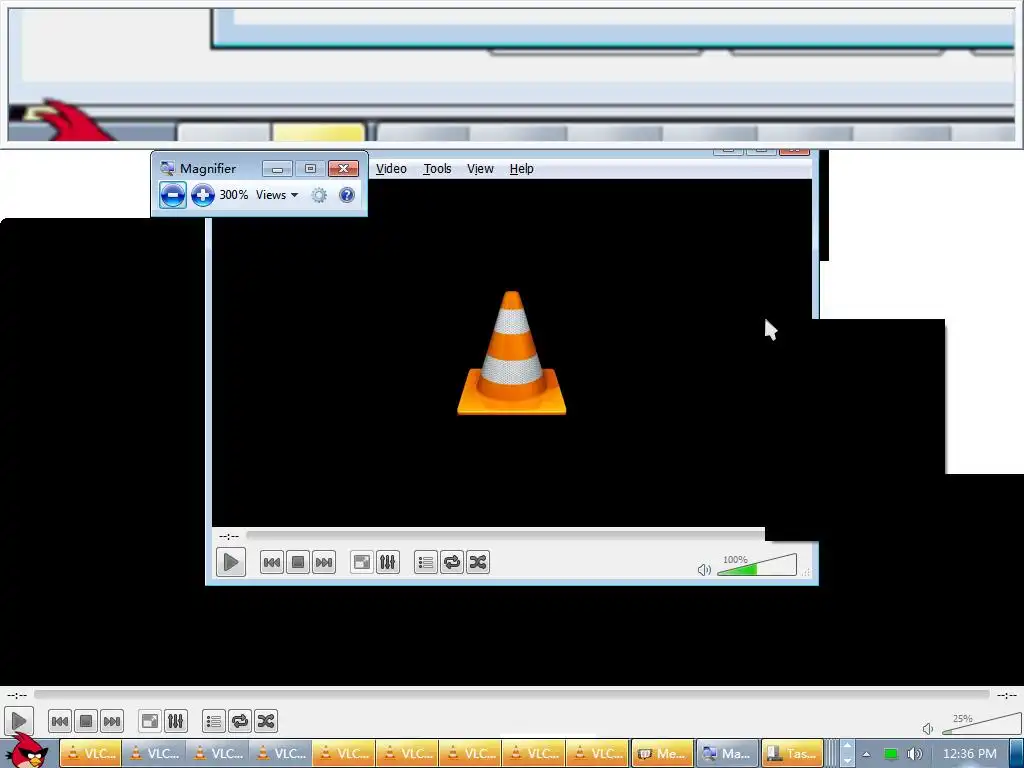
Task: Open extended settings in the 100% volume VLC window
Action: click(x=387, y=562)
